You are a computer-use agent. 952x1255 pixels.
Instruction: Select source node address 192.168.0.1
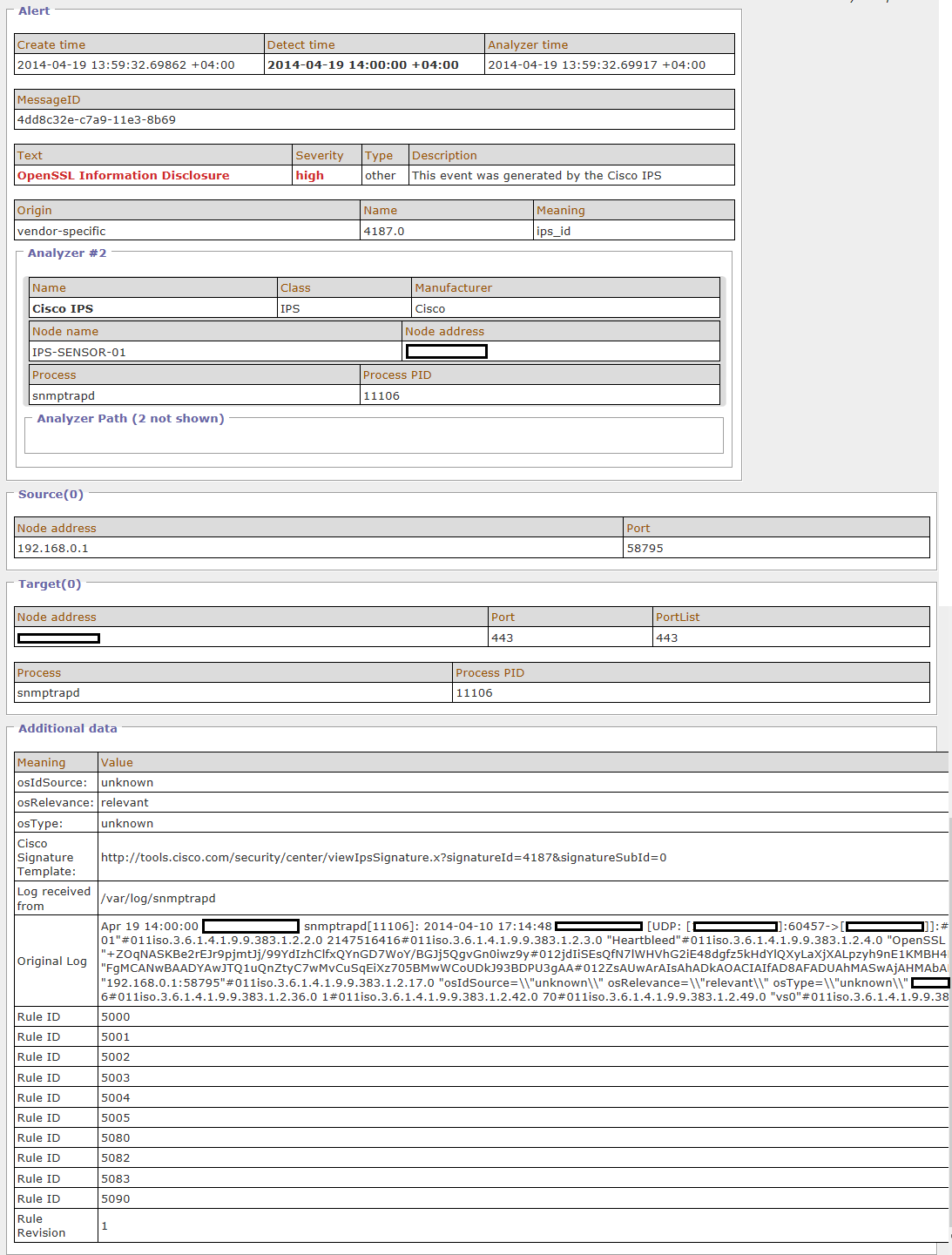tap(53, 549)
